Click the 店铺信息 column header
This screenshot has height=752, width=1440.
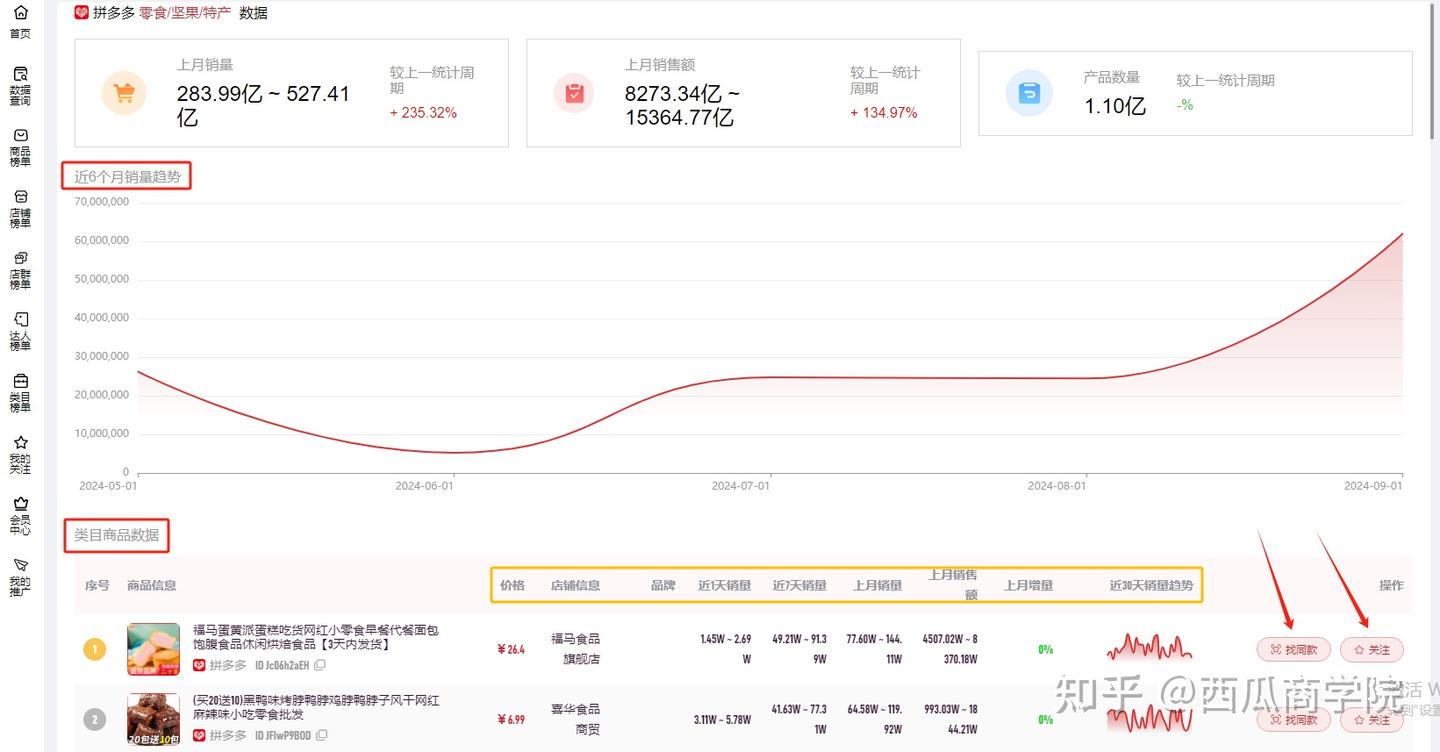(575, 585)
